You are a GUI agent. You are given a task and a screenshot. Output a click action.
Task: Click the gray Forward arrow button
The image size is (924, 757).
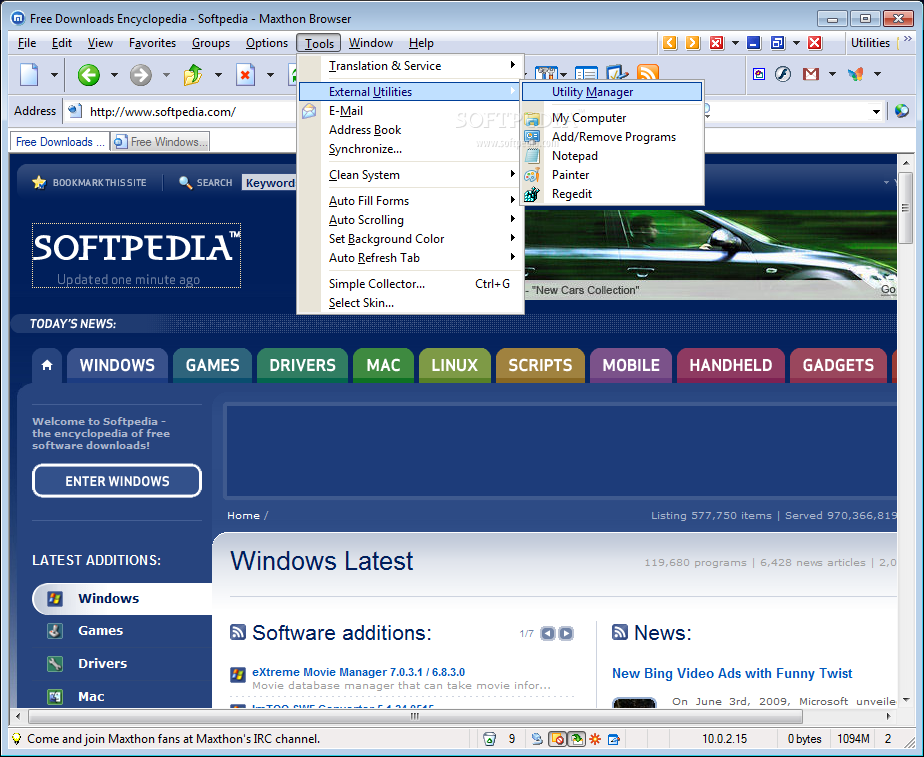coord(141,75)
